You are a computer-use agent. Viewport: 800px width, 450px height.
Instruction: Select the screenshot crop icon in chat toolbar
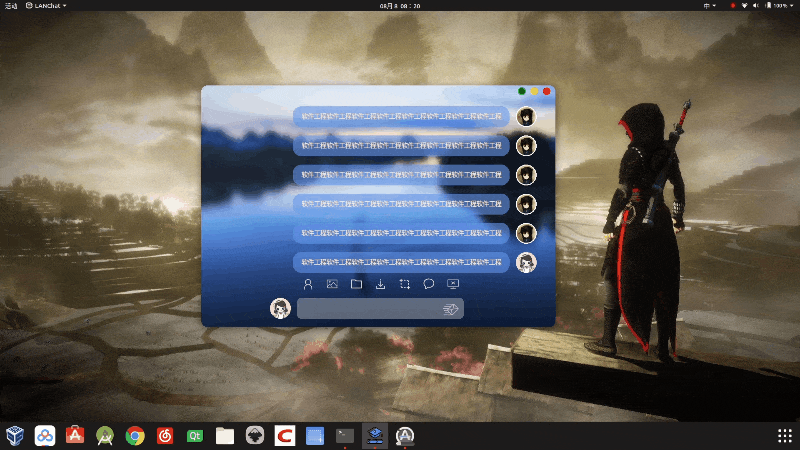405,284
